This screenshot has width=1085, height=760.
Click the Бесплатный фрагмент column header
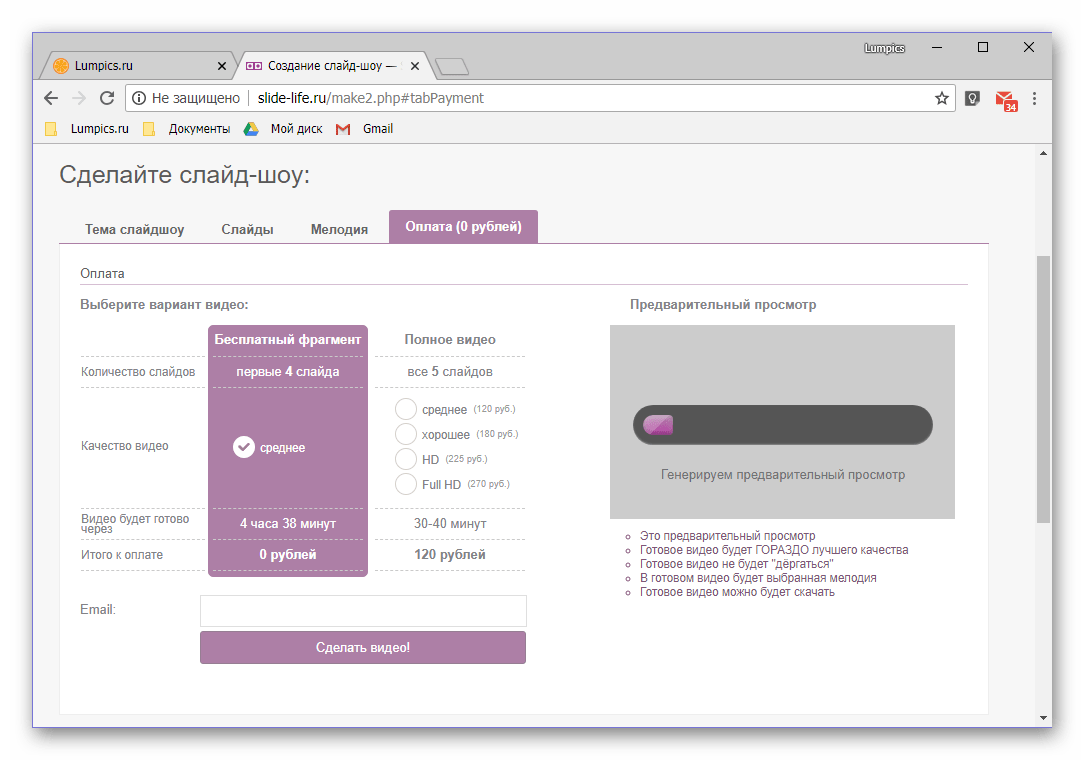coord(288,340)
